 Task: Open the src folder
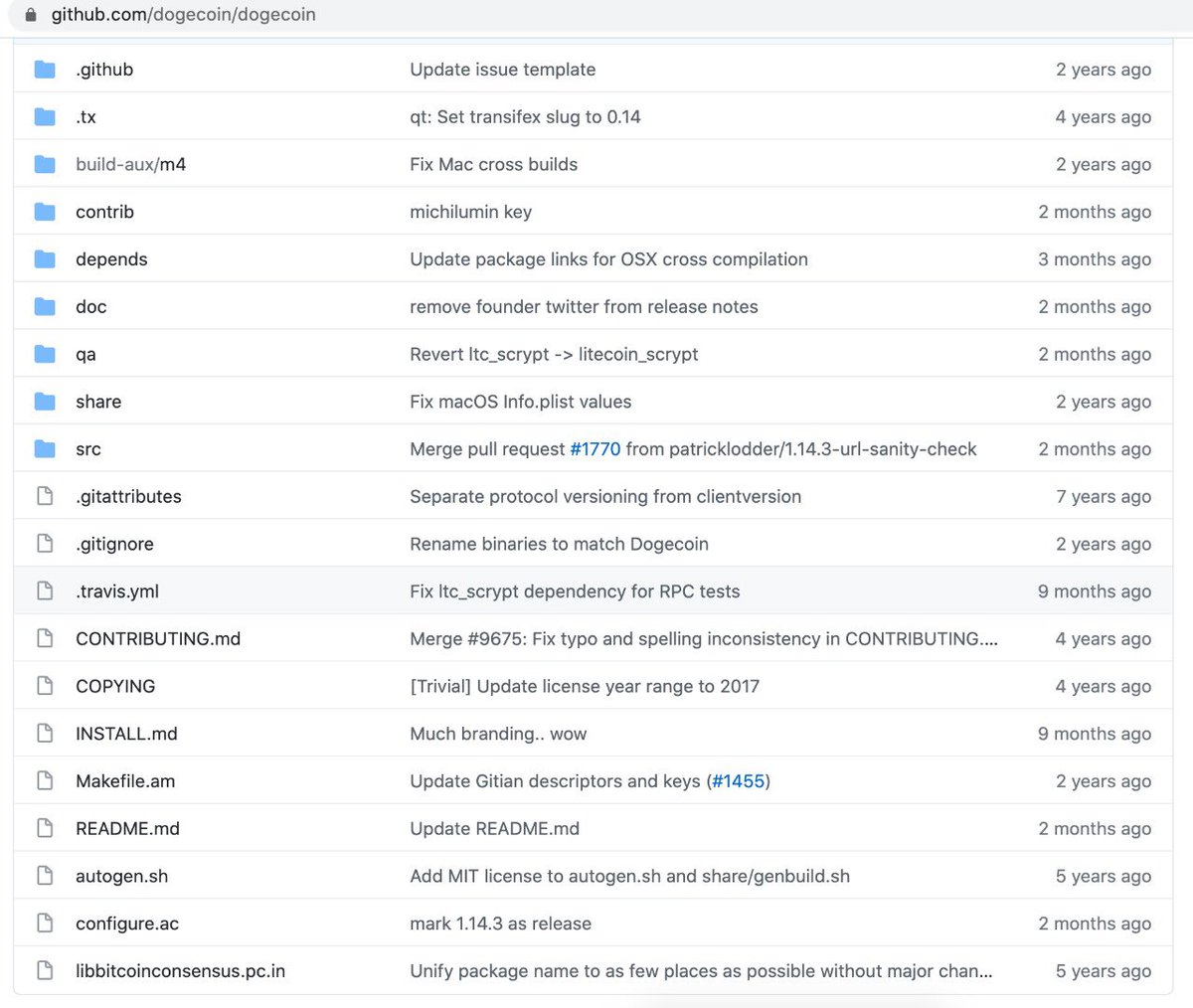pyautogui.click(x=88, y=449)
